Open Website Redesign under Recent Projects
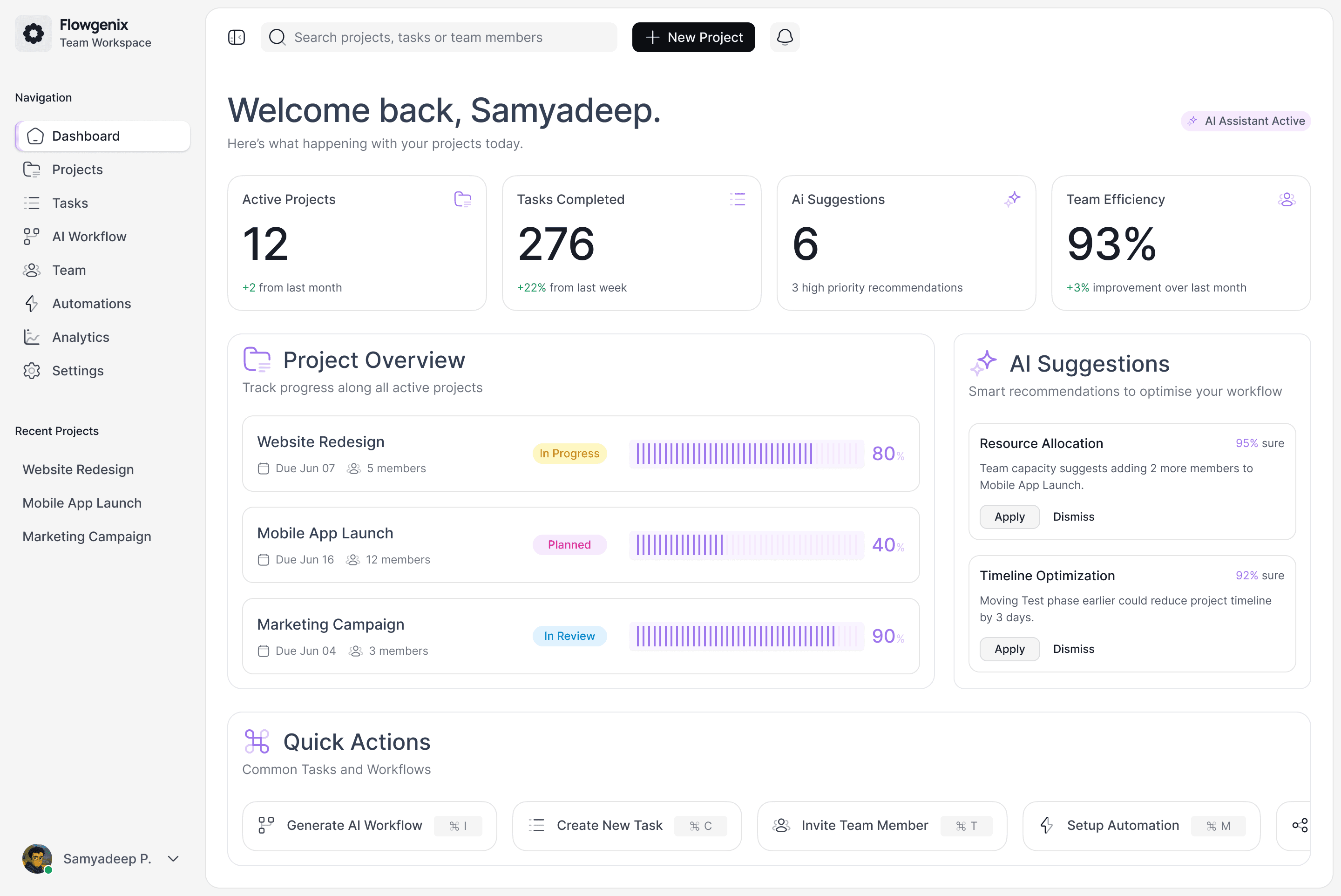This screenshot has width=1341, height=896. click(78, 470)
